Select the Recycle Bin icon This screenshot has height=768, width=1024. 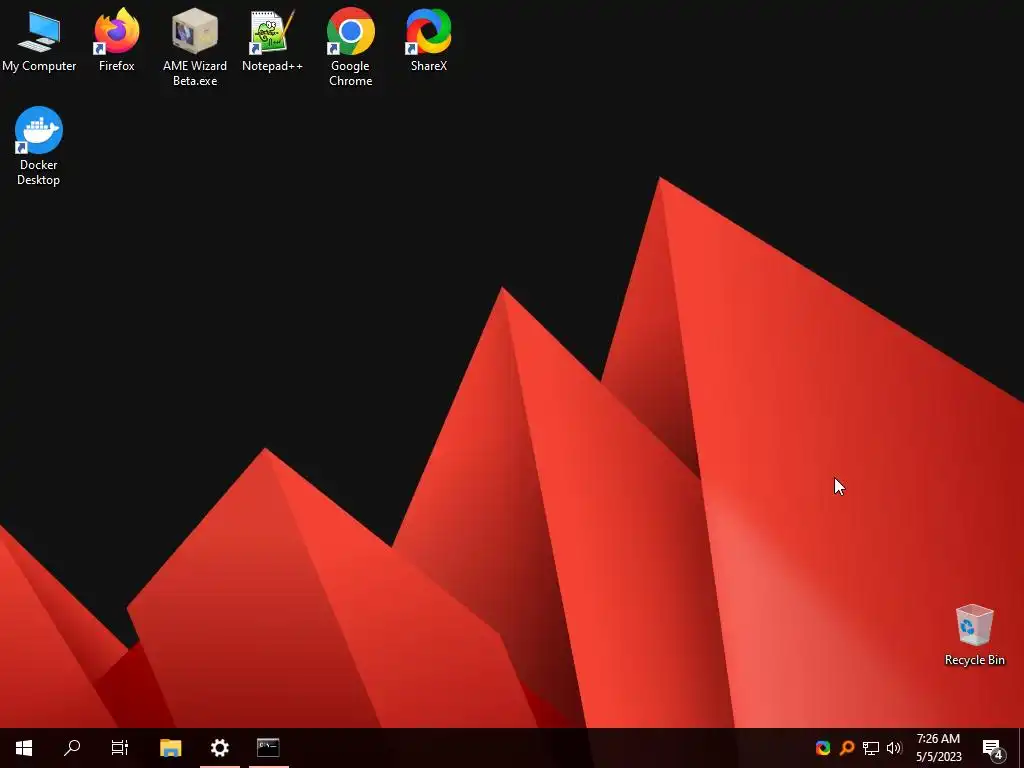[x=974, y=635]
